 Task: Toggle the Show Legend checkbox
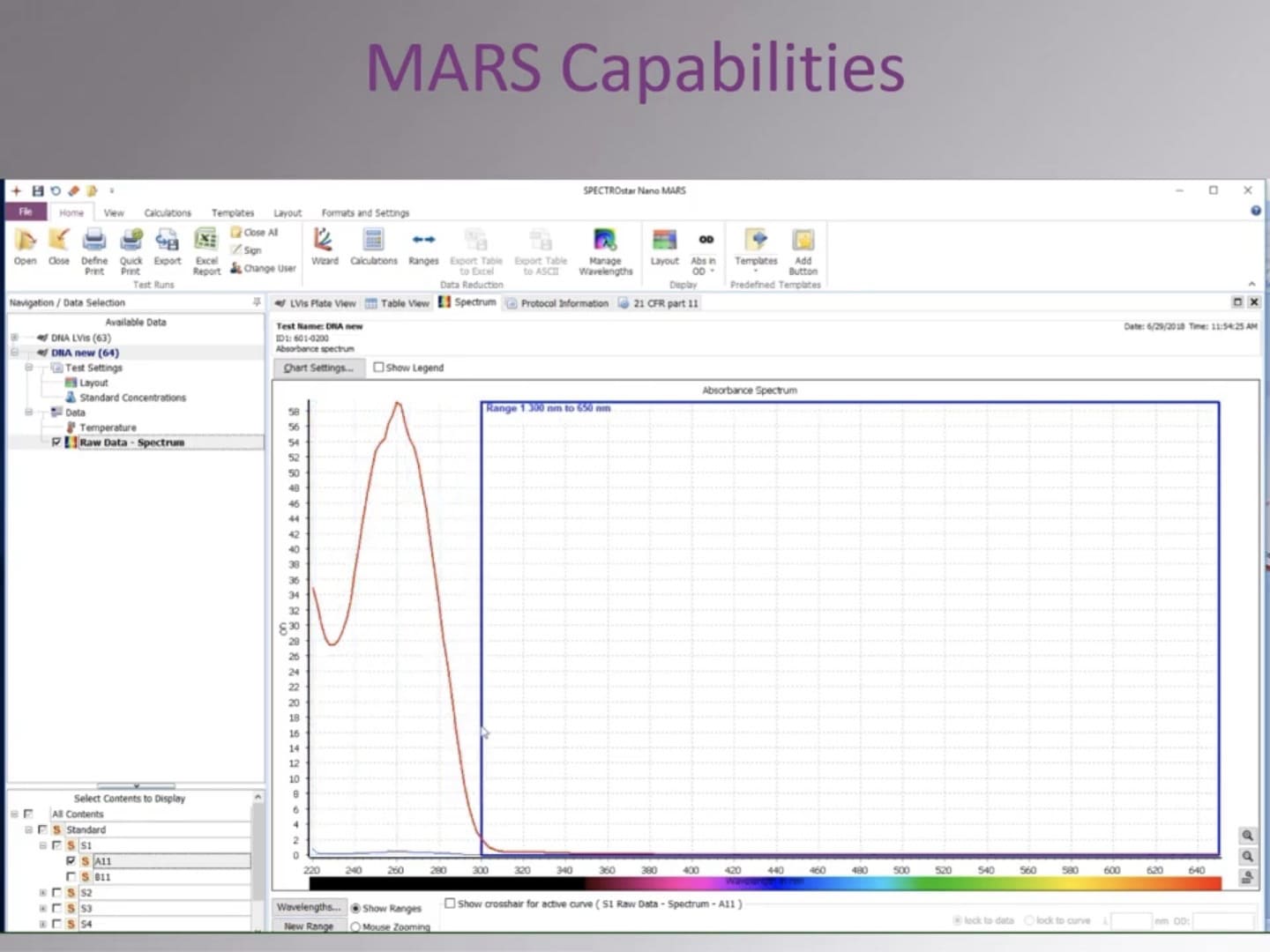pos(378,368)
